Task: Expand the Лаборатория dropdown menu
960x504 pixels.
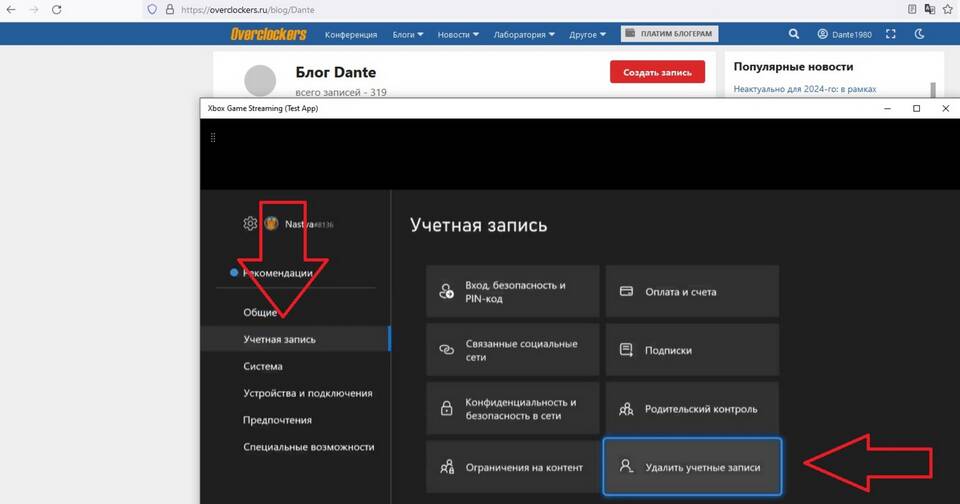Action: coord(524,34)
